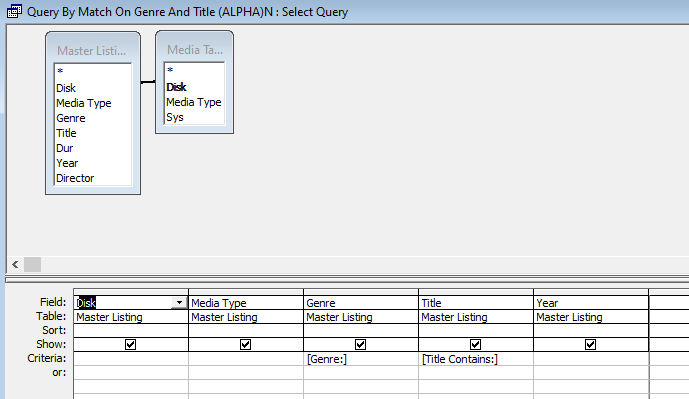Viewport: 689px width, 399px height.
Task: Select Title field in Master Listing table
Action: tap(66, 133)
